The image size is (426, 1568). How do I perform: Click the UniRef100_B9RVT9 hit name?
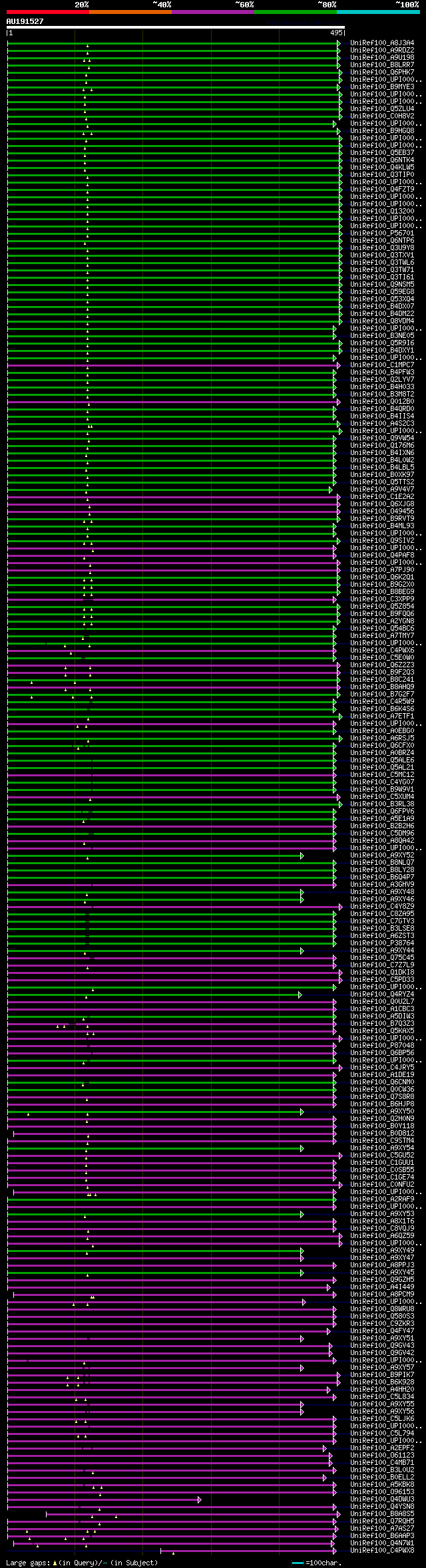pyautogui.click(x=382, y=518)
